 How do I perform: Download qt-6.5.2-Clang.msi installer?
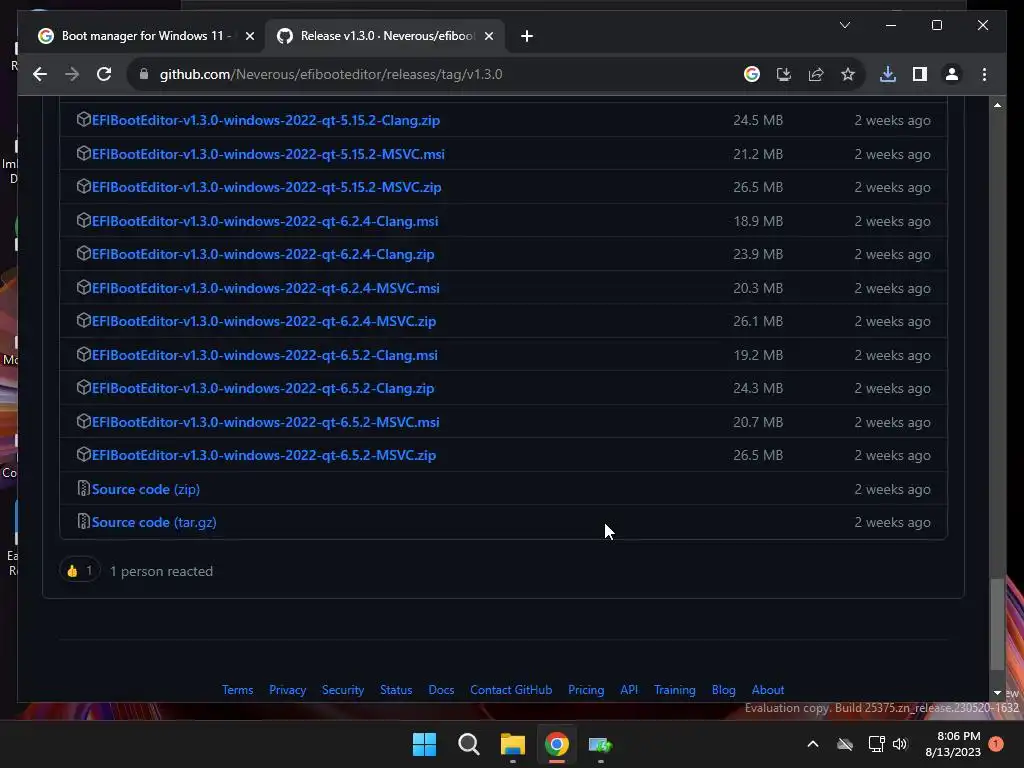coord(264,355)
